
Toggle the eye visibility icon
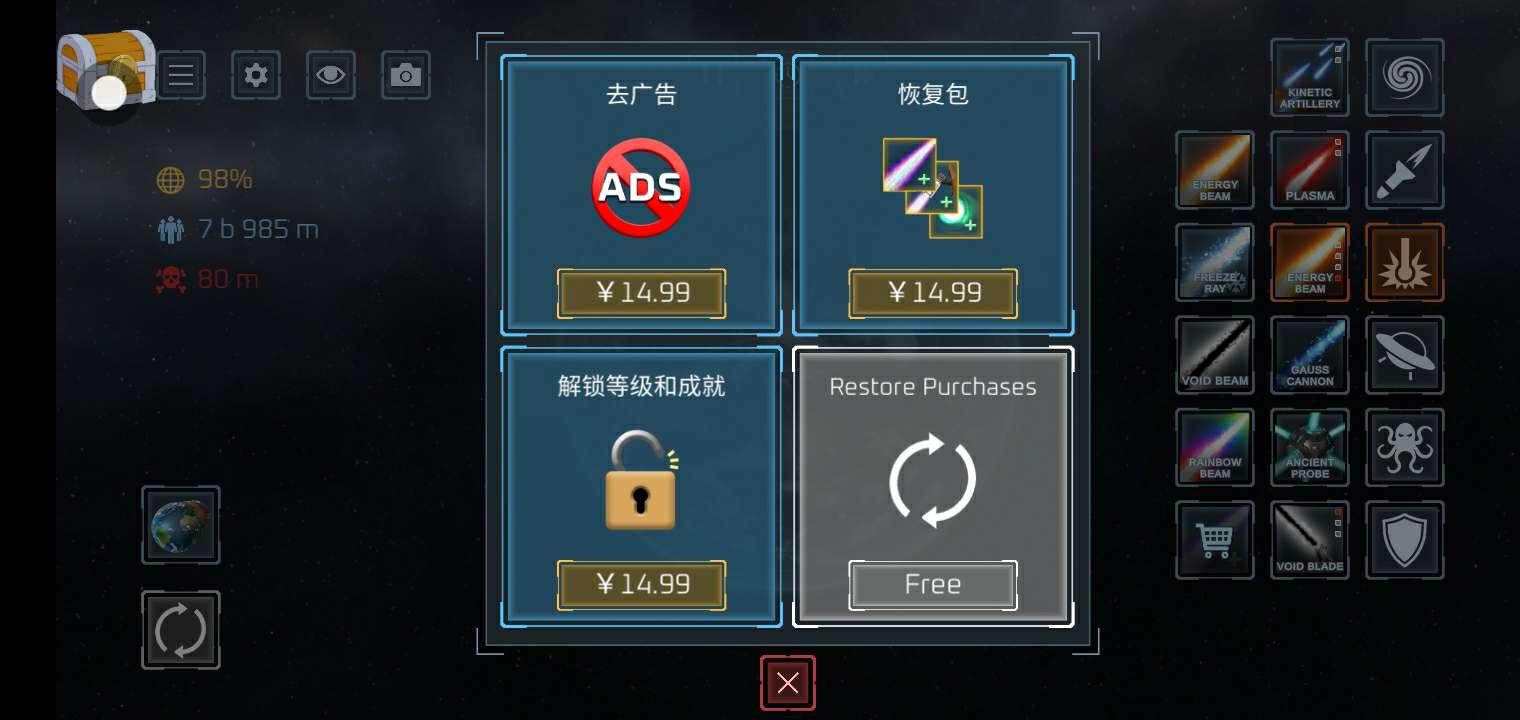pos(331,75)
